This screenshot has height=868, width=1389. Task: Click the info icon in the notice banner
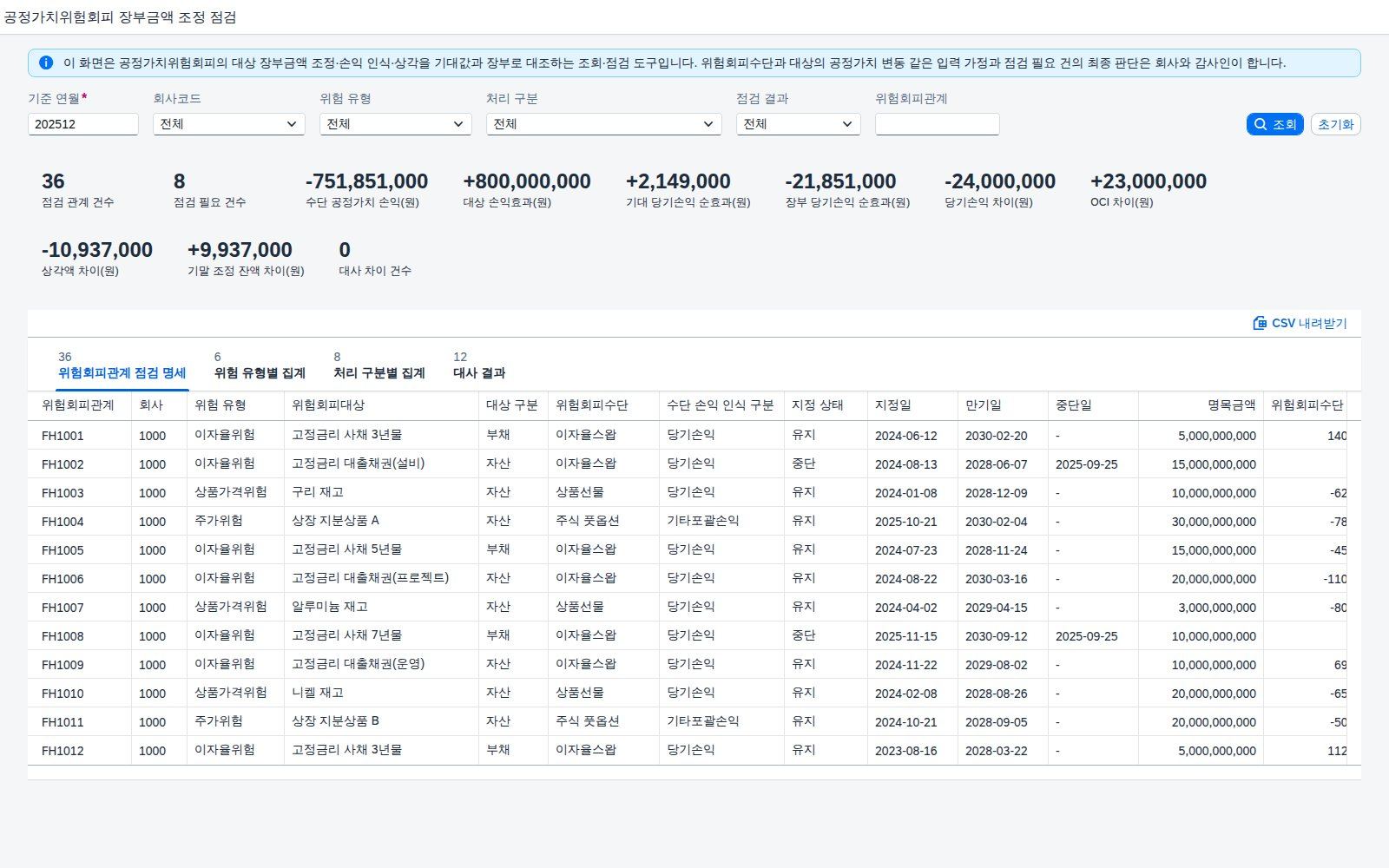pyautogui.click(x=46, y=62)
